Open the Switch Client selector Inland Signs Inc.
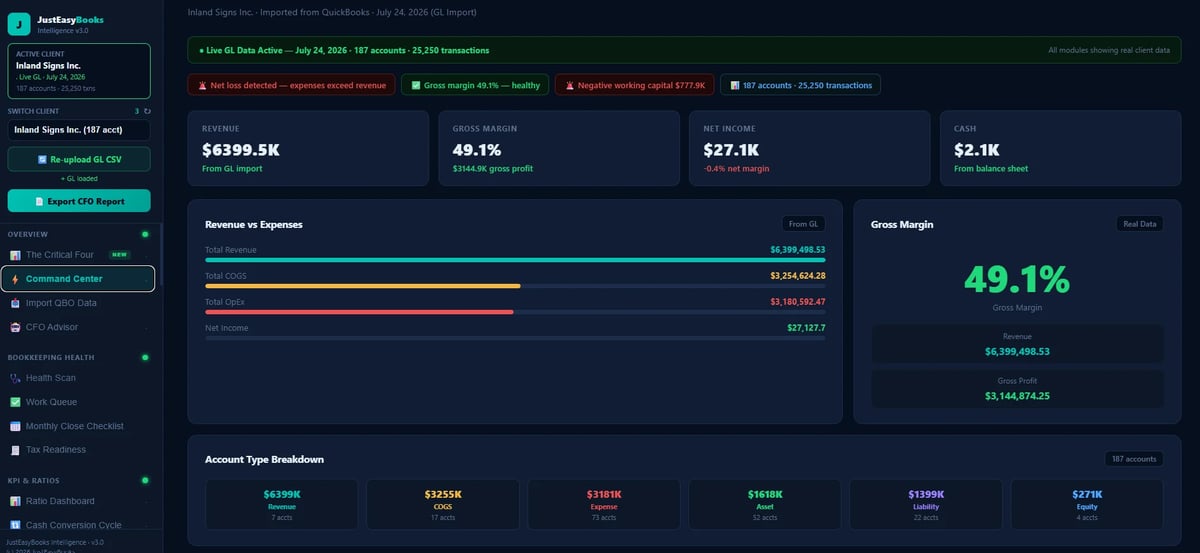Image resolution: width=1200 pixels, height=553 pixels. point(79,130)
